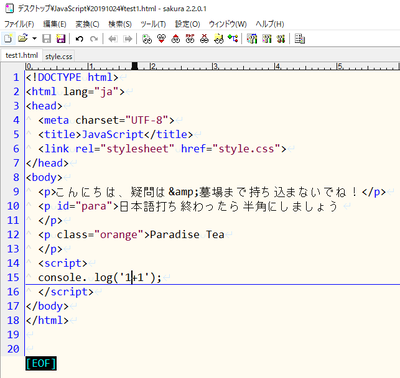Open outline analysis tree icon

point(233,39)
